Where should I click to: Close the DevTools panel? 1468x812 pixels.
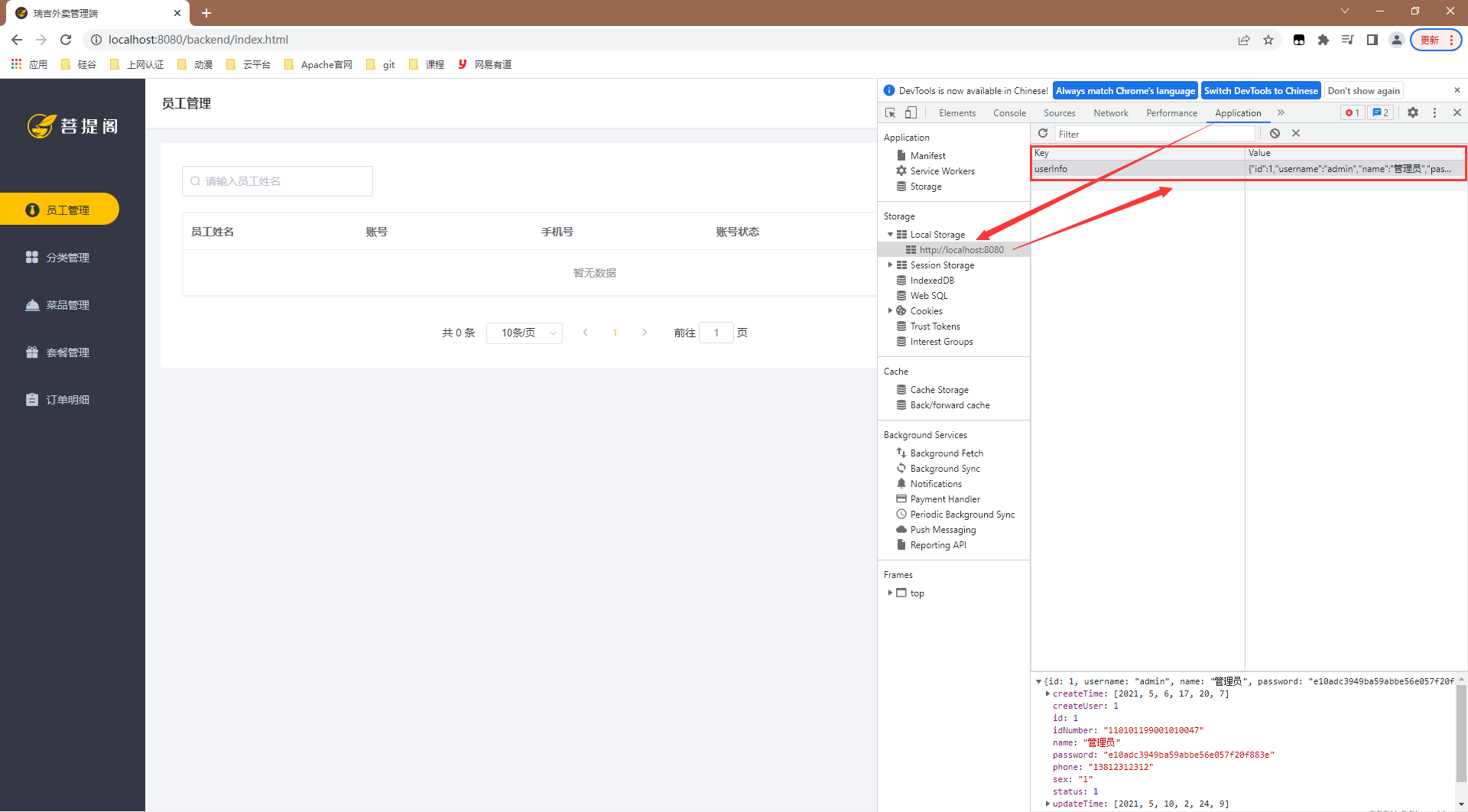pos(1457,112)
